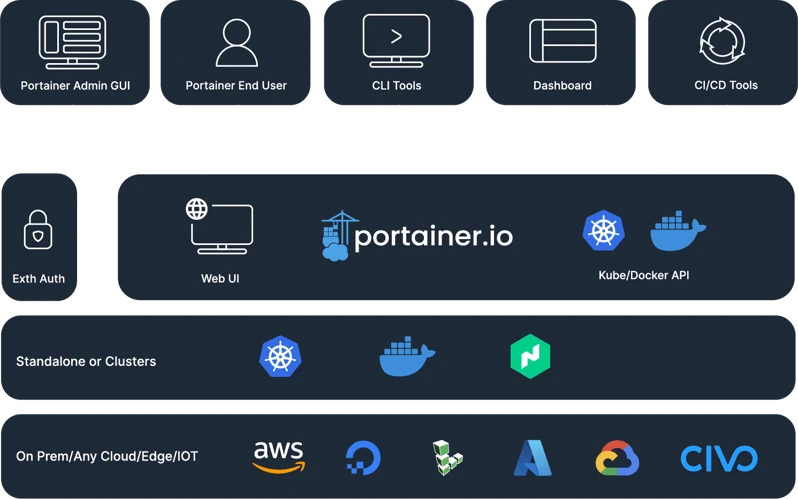Click Docker whale icon above Kube/Docker API
The width and height of the screenshot is (798, 499).
click(x=677, y=232)
